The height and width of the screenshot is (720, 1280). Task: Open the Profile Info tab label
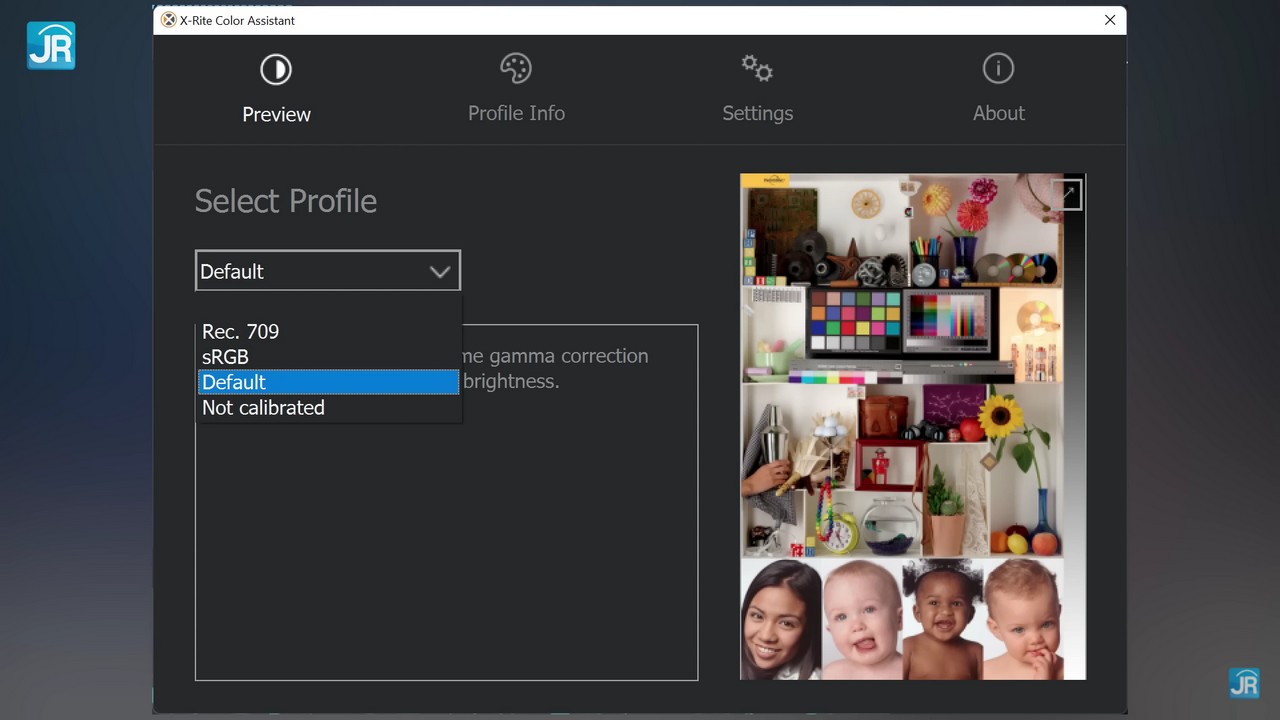coord(516,113)
